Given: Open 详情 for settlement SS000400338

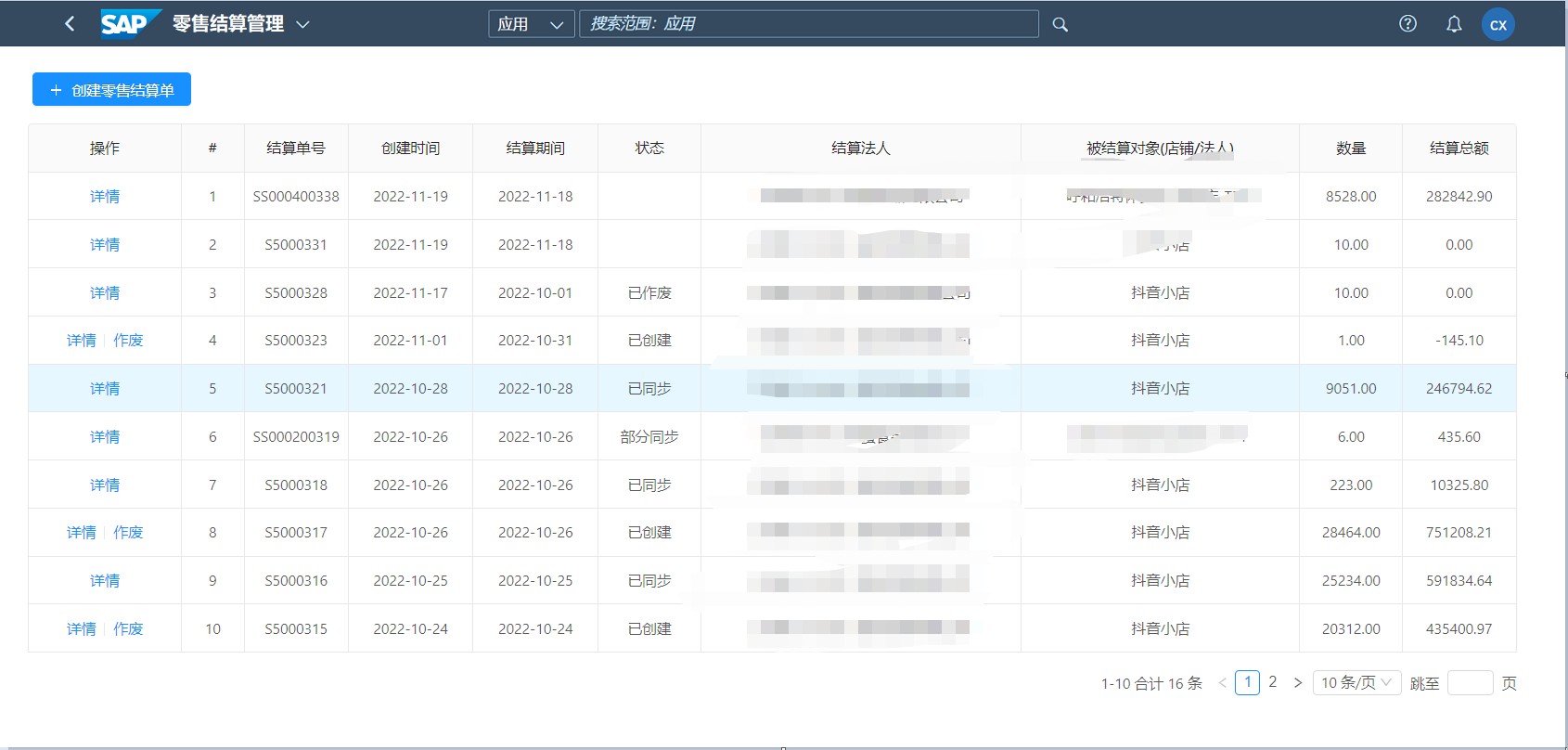Looking at the screenshot, I should tap(105, 197).
